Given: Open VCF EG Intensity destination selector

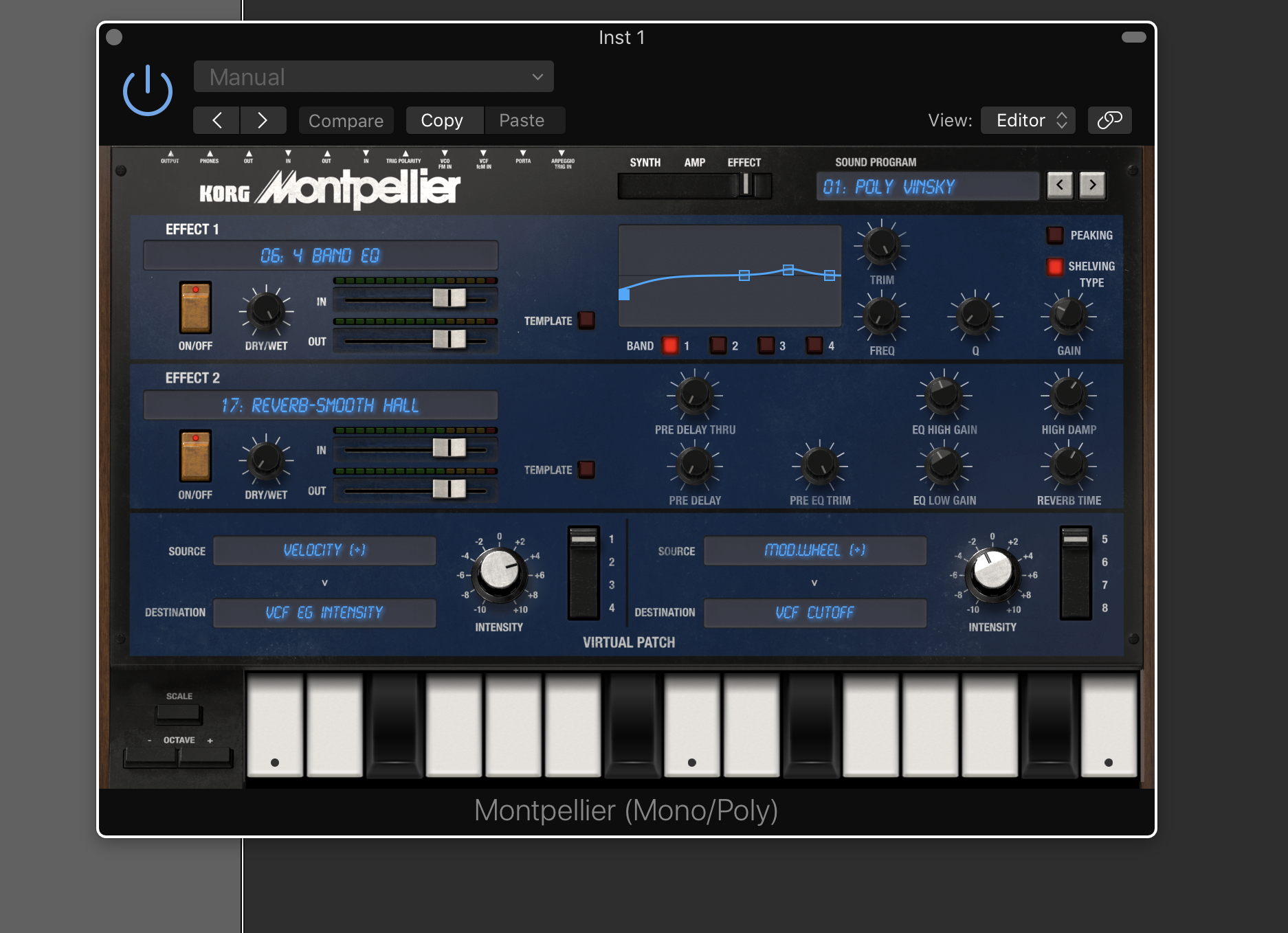Looking at the screenshot, I should (324, 613).
